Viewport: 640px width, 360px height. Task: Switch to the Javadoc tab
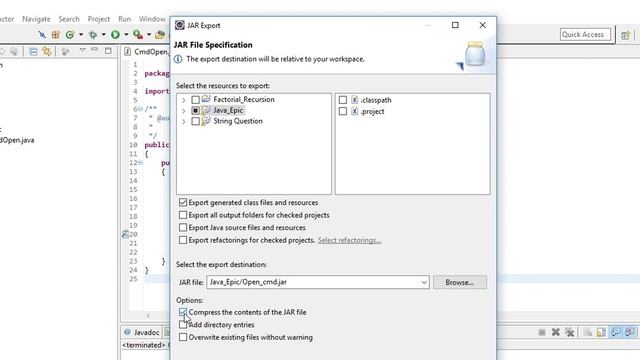click(x=142, y=332)
